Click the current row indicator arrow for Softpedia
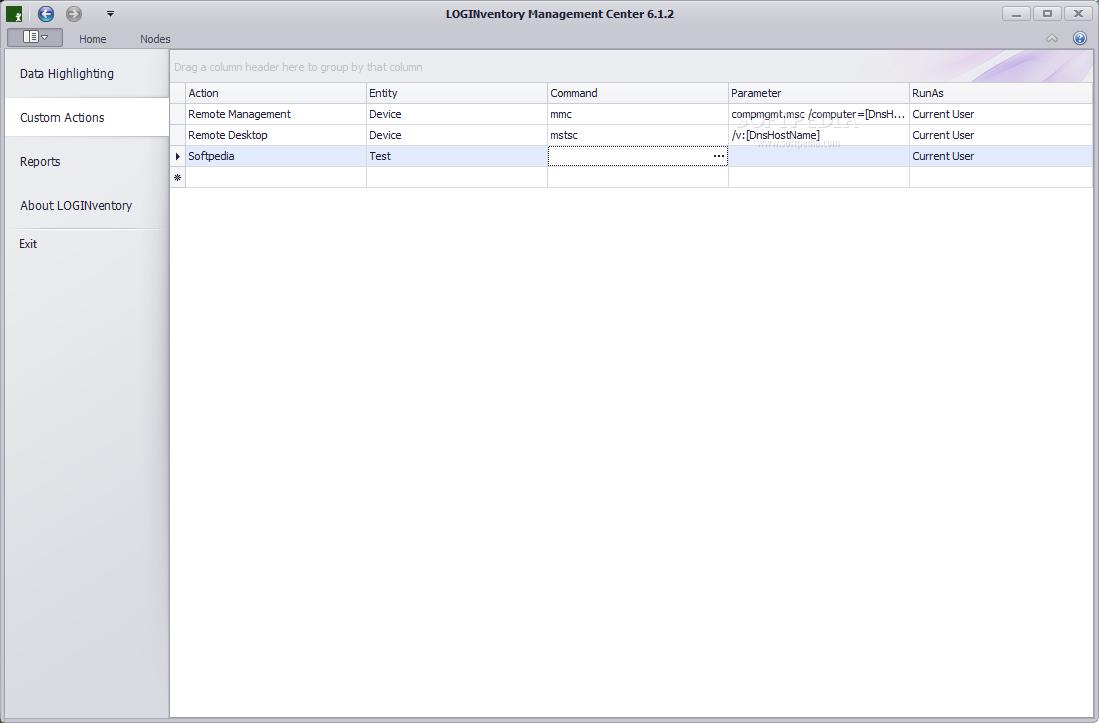 (x=177, y=156)
